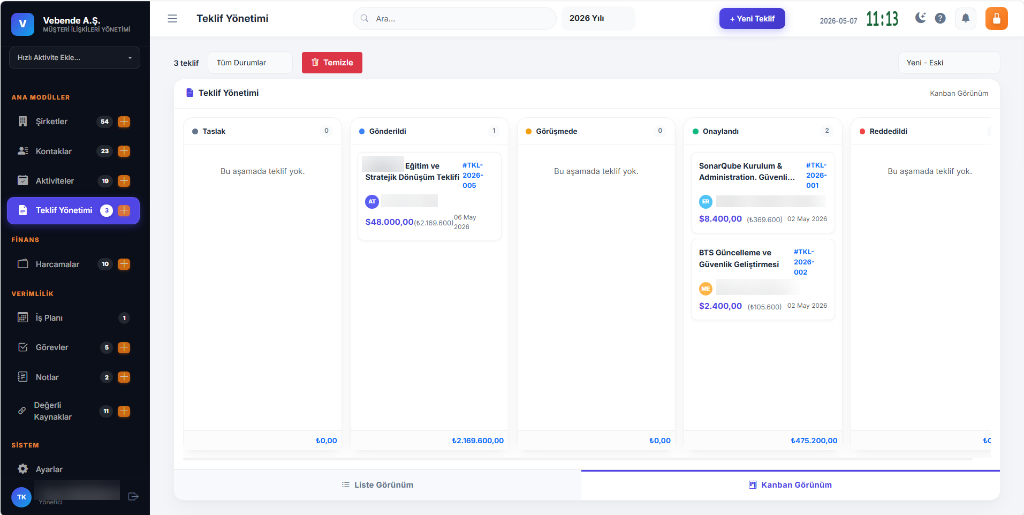Image resolution: width=1024 pixels, height=515 pixels.
Task: Open the notifications bell
Action: point(965,18)
